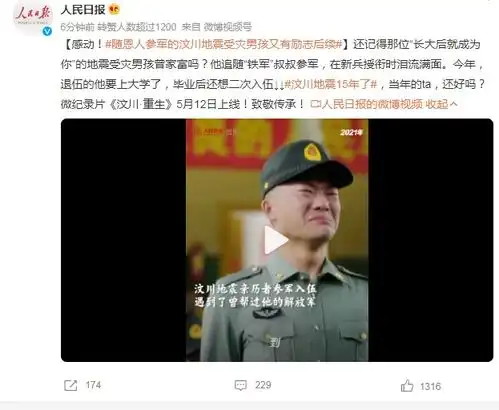The width and height of the screenshot is (499, 410).
Task: Click the comment count 229
Action: point(263,386)
